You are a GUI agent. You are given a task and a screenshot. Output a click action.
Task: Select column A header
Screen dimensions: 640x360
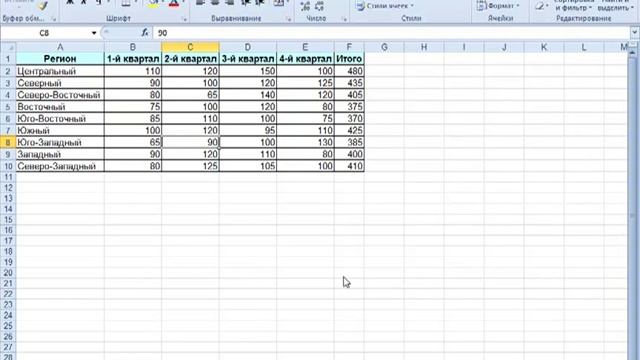60,47
